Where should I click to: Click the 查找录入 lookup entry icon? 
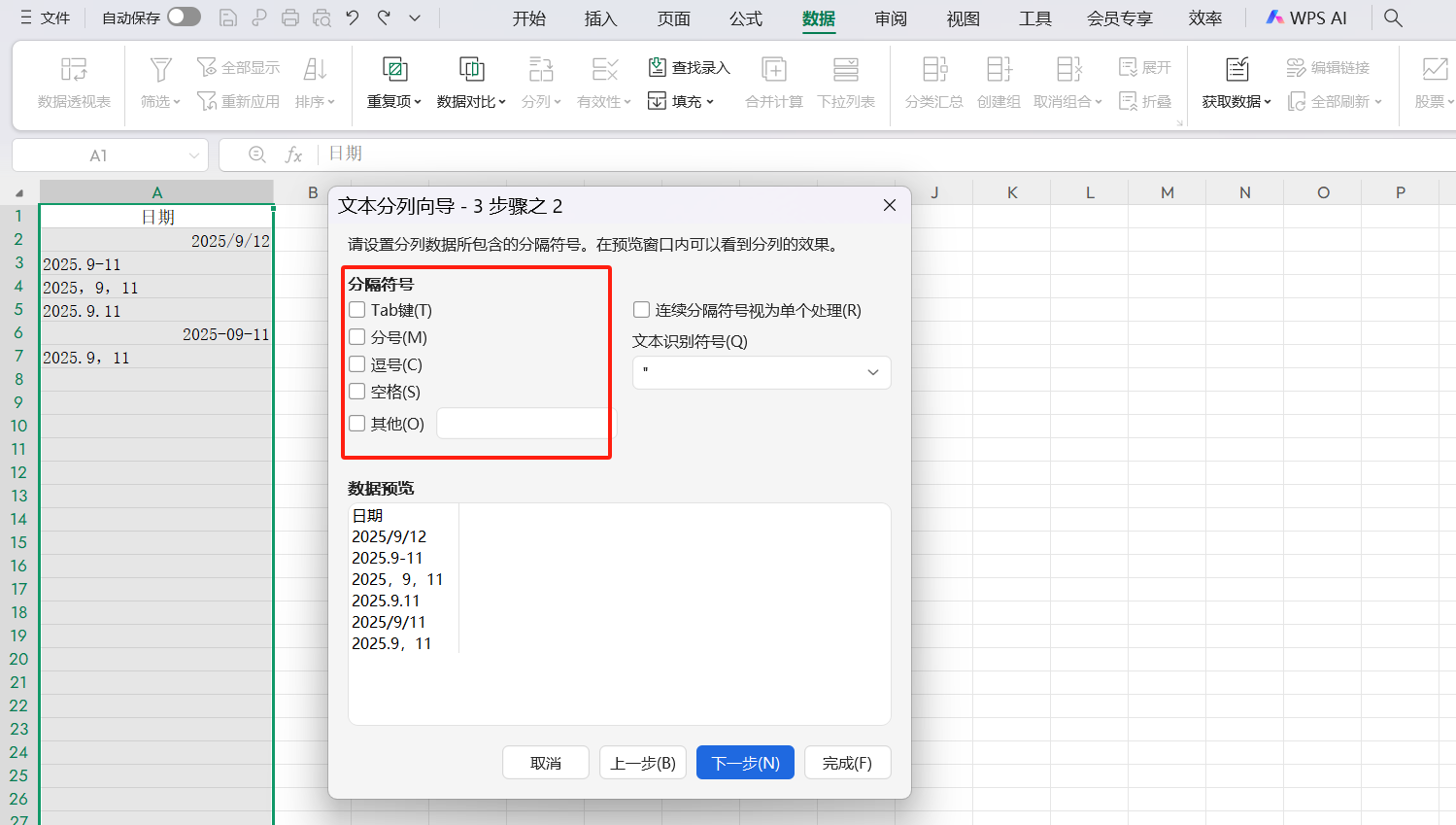click(x=658, y=67)
